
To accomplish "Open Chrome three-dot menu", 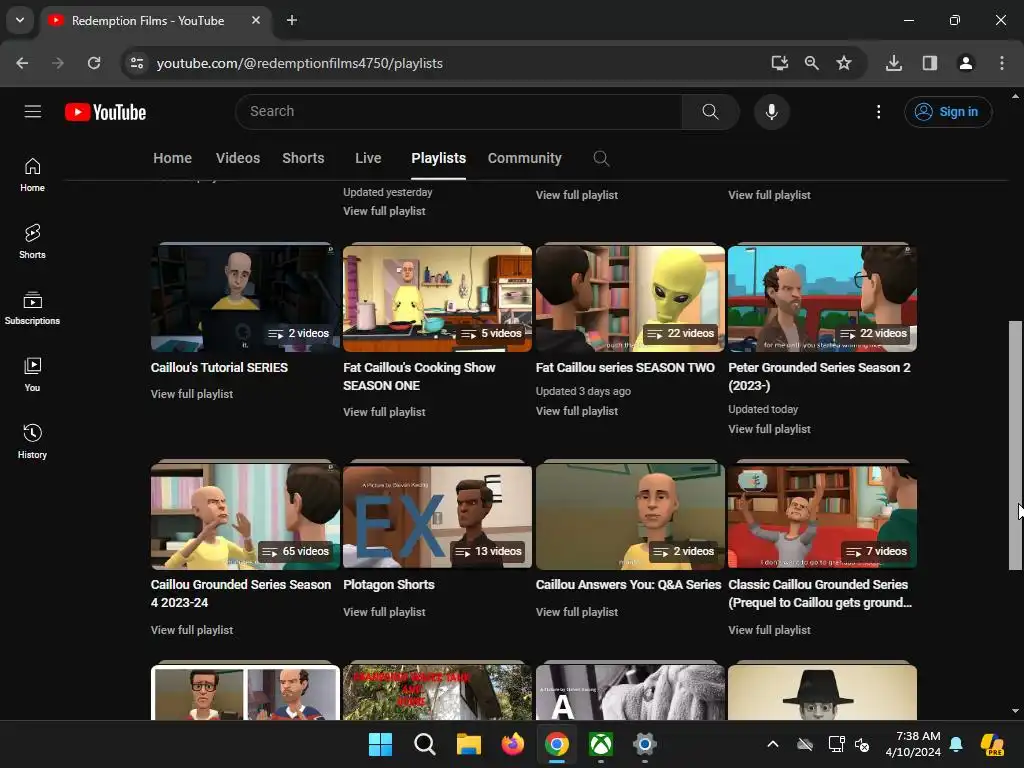I will coord(1002,63).
